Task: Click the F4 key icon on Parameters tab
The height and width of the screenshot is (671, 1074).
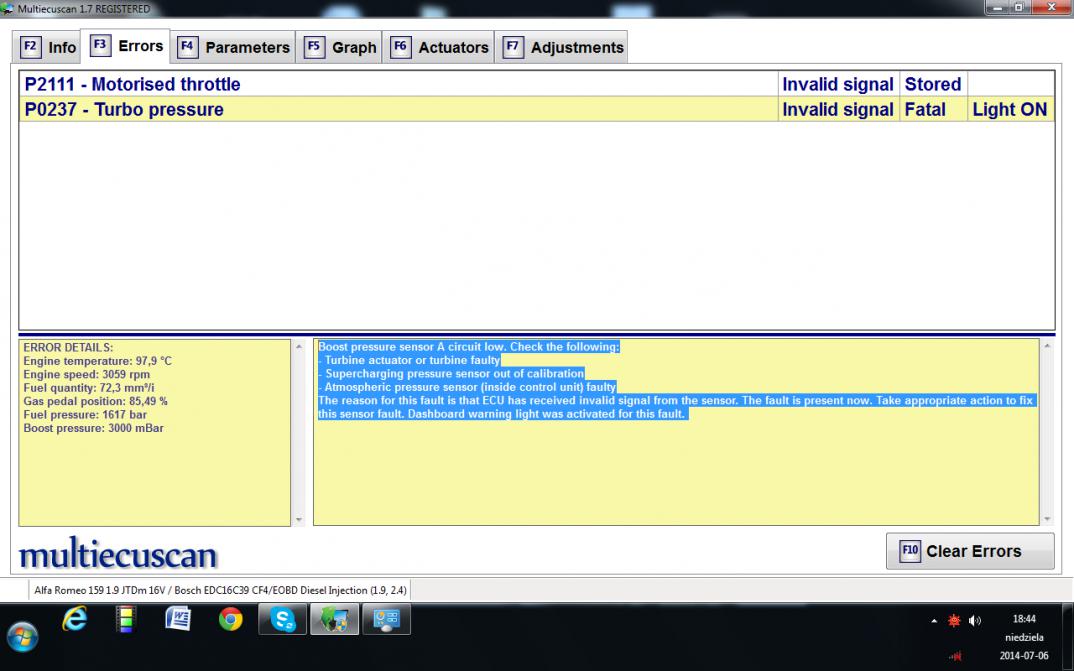Action: tap(187, 47)
